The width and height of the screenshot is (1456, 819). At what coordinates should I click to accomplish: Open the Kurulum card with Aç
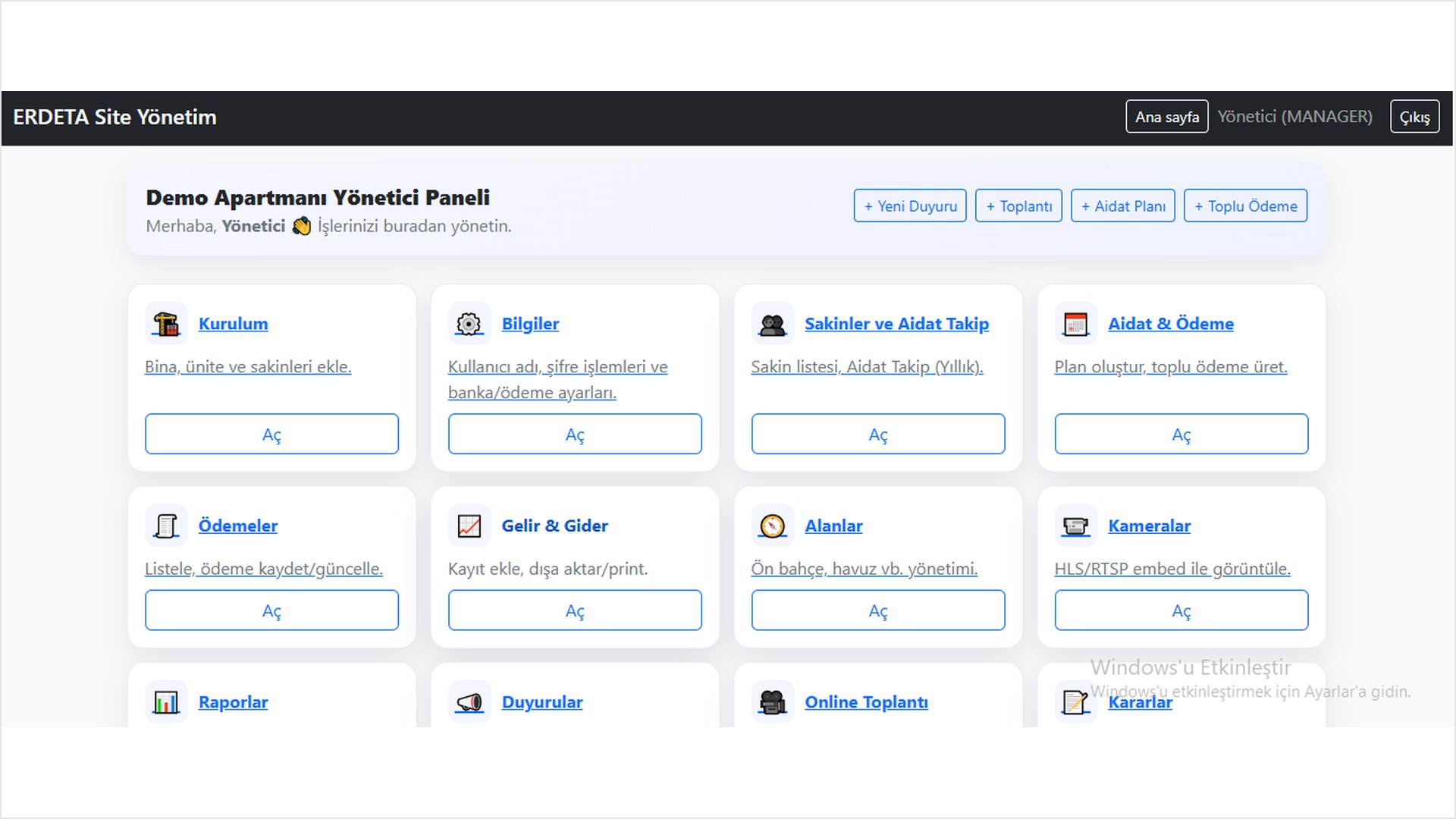tap(271, 434)
